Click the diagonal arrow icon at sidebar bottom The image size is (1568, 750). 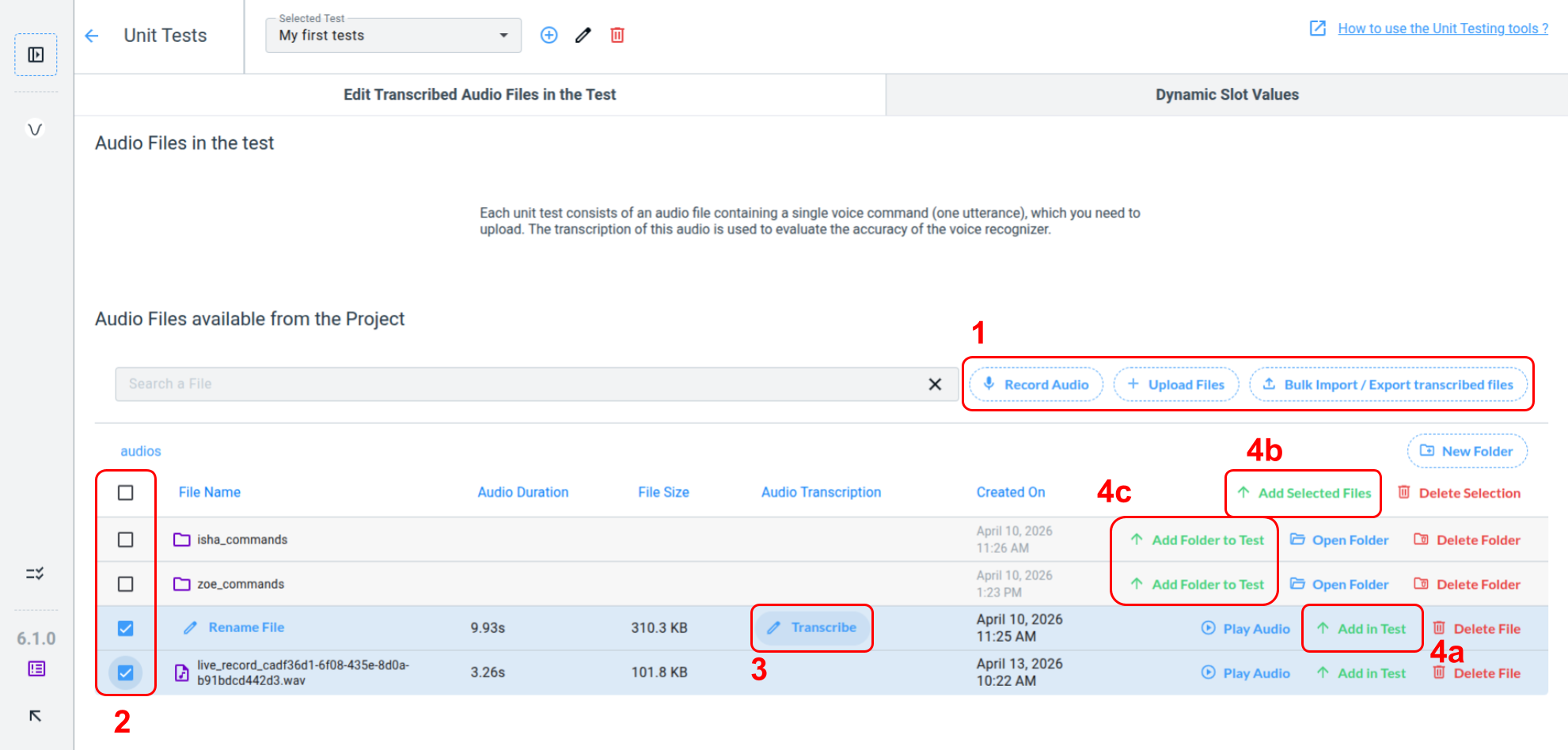(x=35, y=716)
